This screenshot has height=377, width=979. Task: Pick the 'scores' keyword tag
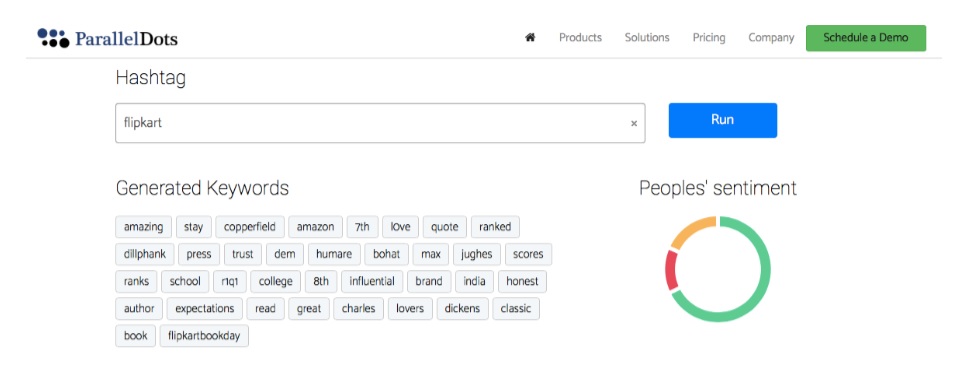528,254
